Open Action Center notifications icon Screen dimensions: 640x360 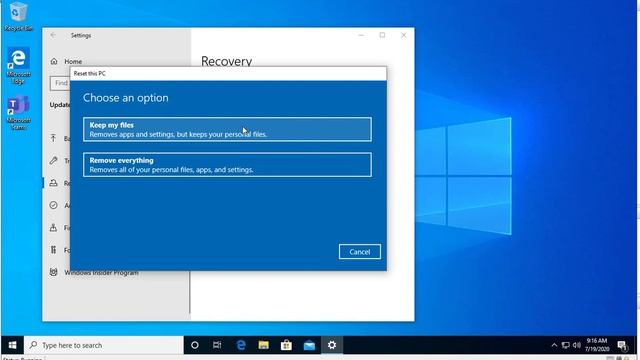[622, 346]
